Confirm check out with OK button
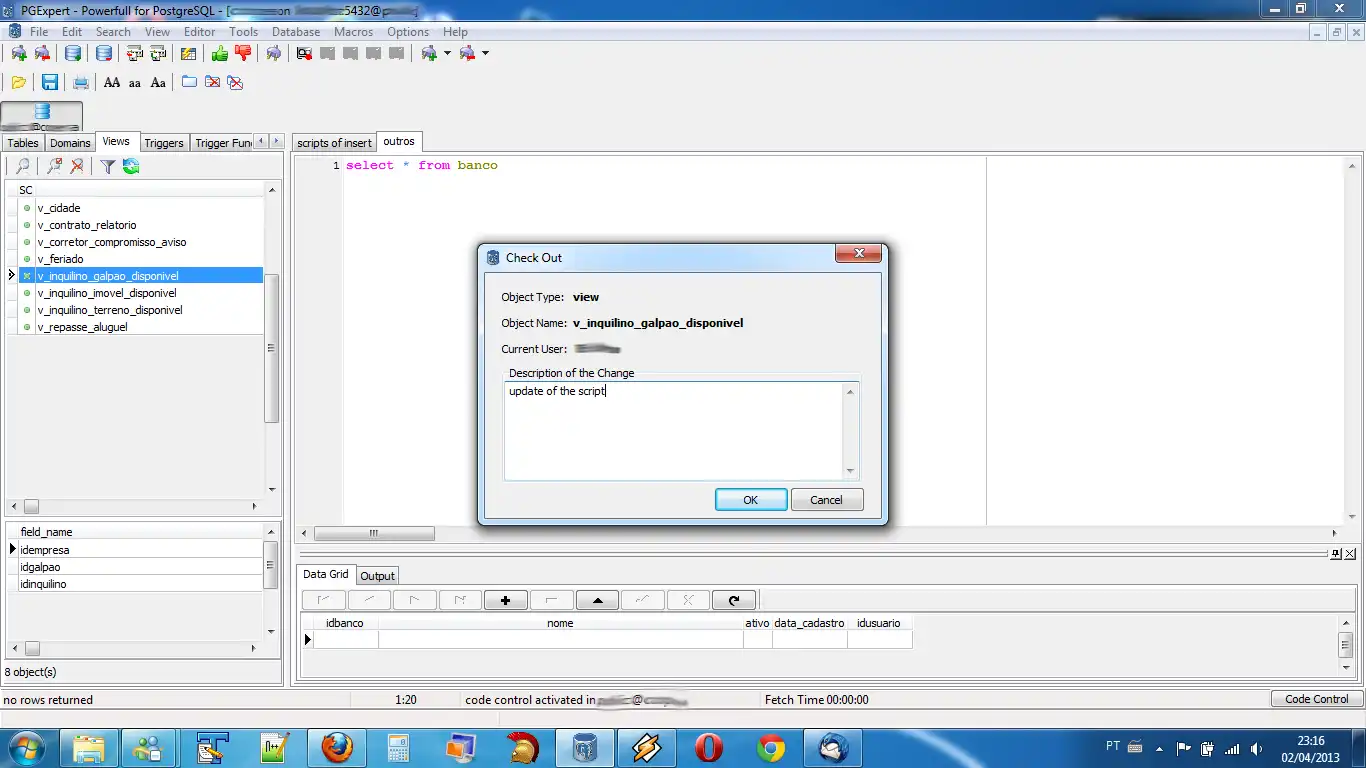1366x768 pixels. point(751,500)
